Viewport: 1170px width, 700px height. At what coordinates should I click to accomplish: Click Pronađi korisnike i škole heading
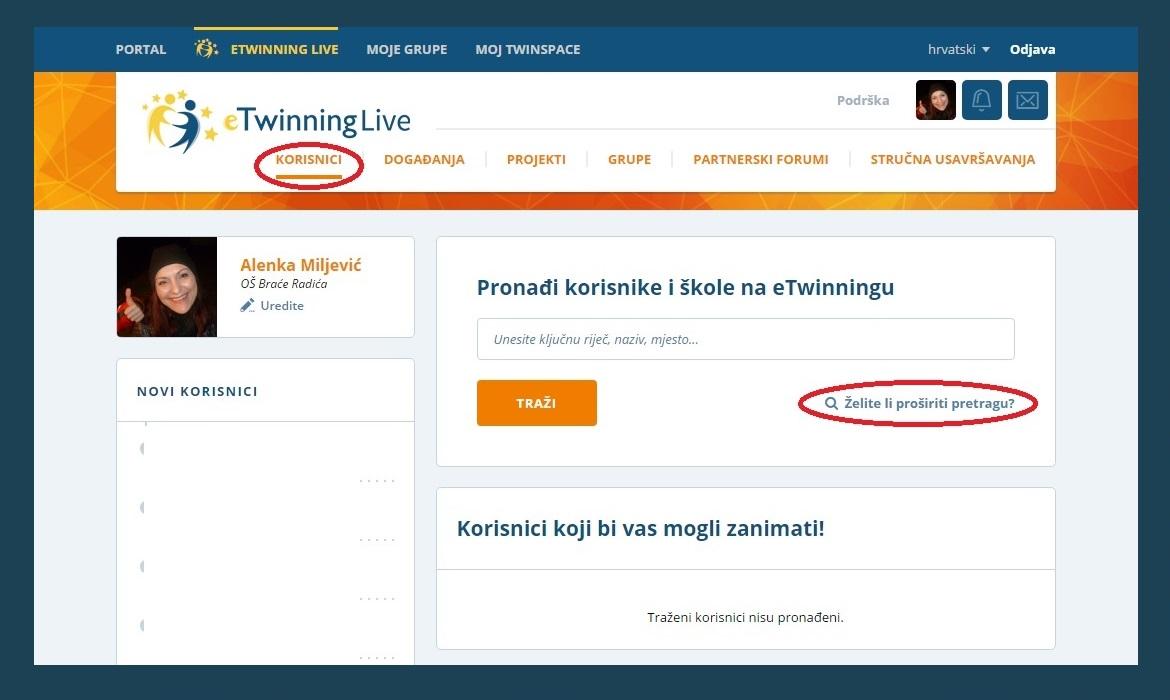pyautogui.click(x=685, y=287)
